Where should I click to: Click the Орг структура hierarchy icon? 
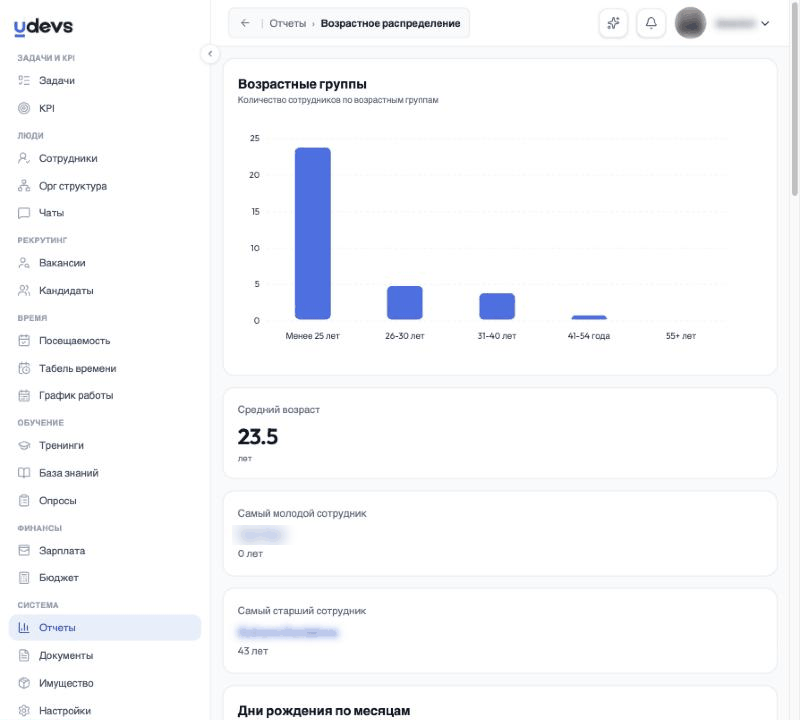[24, 186]
